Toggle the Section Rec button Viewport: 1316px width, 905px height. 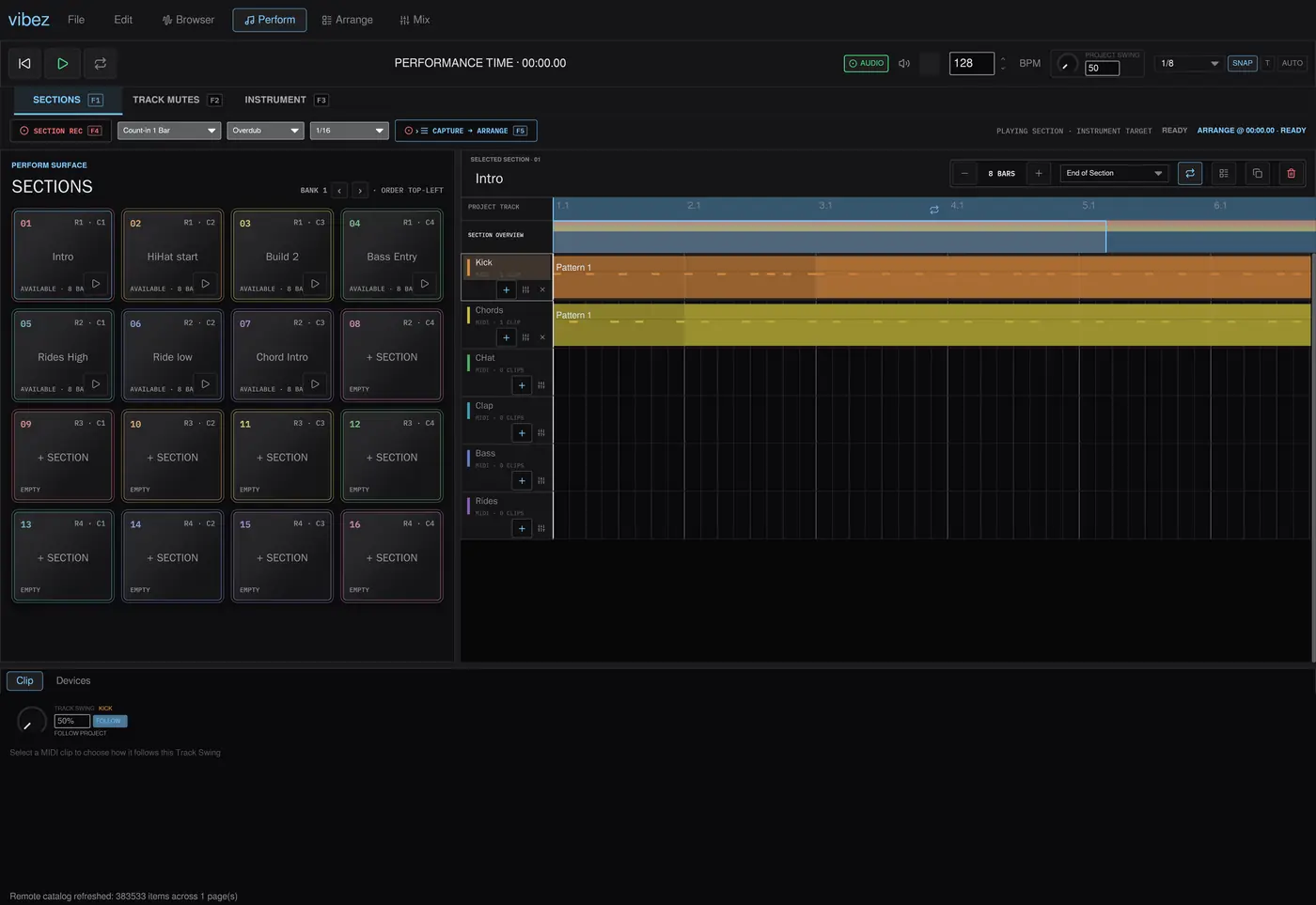click(x=60, y=131)
